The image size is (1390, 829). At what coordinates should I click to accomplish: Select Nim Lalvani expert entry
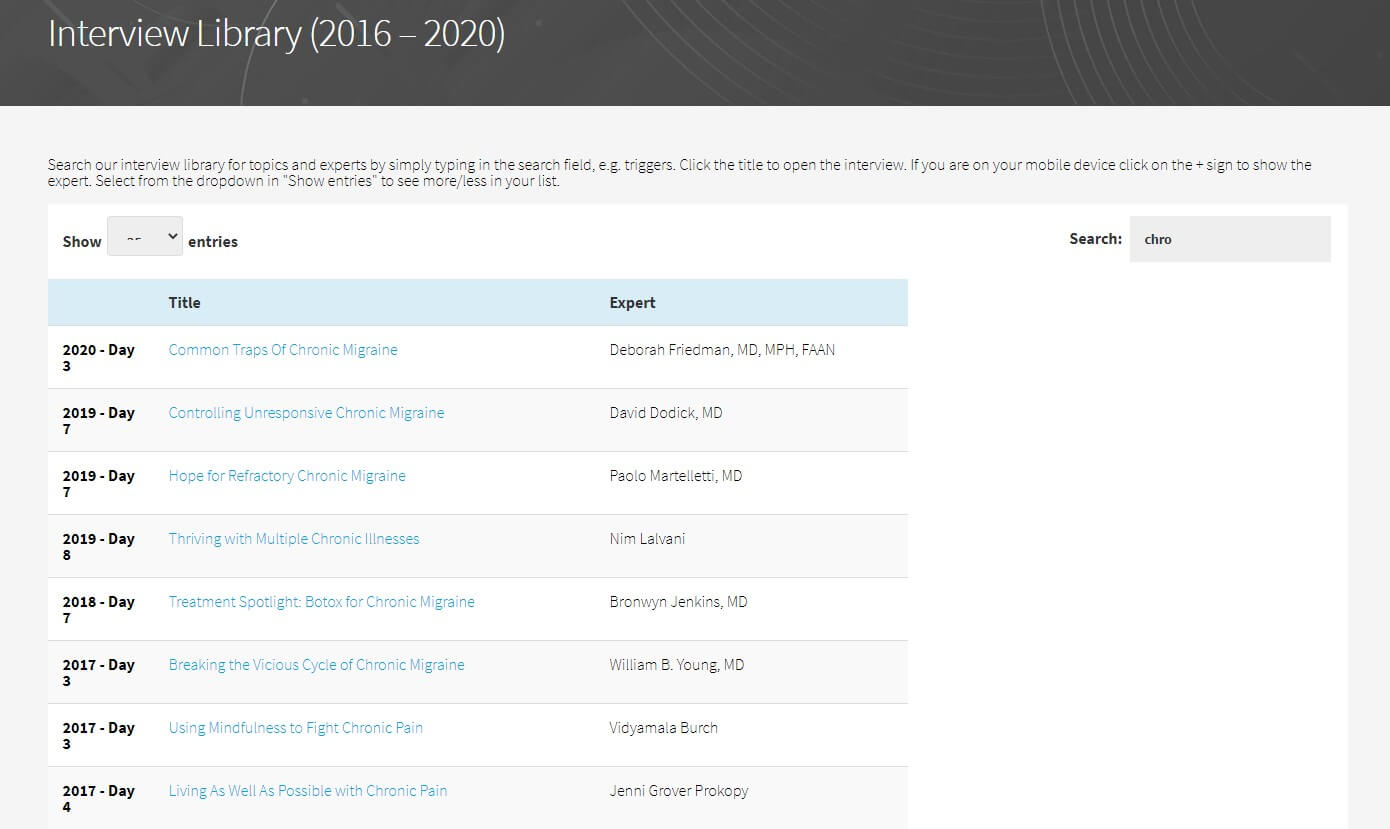click(x=647, y=538)
